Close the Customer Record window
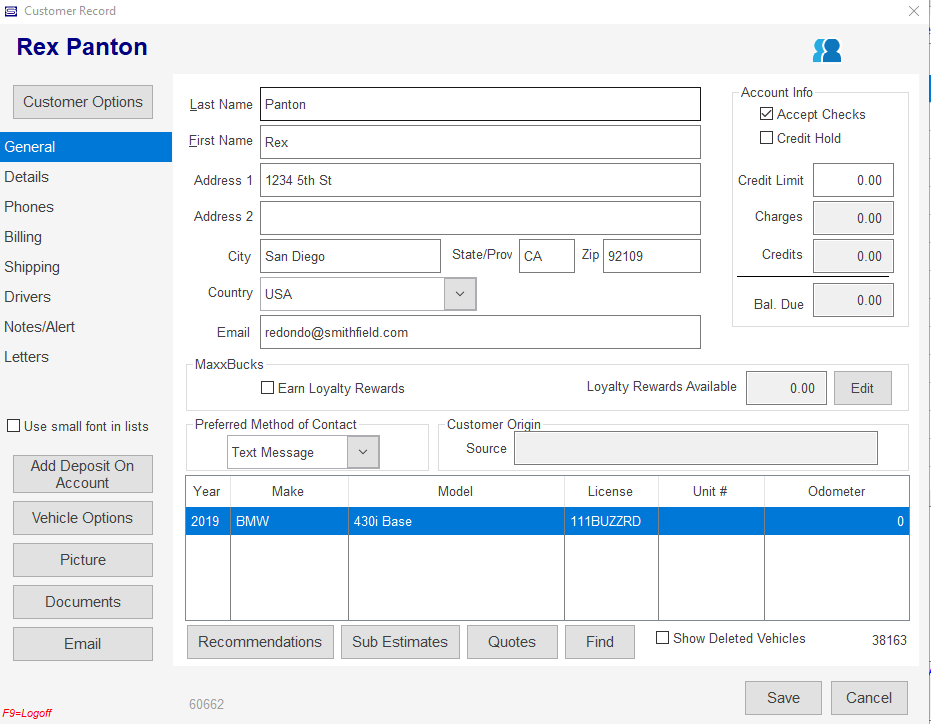 pyautogui.click(x=914, y=11)
